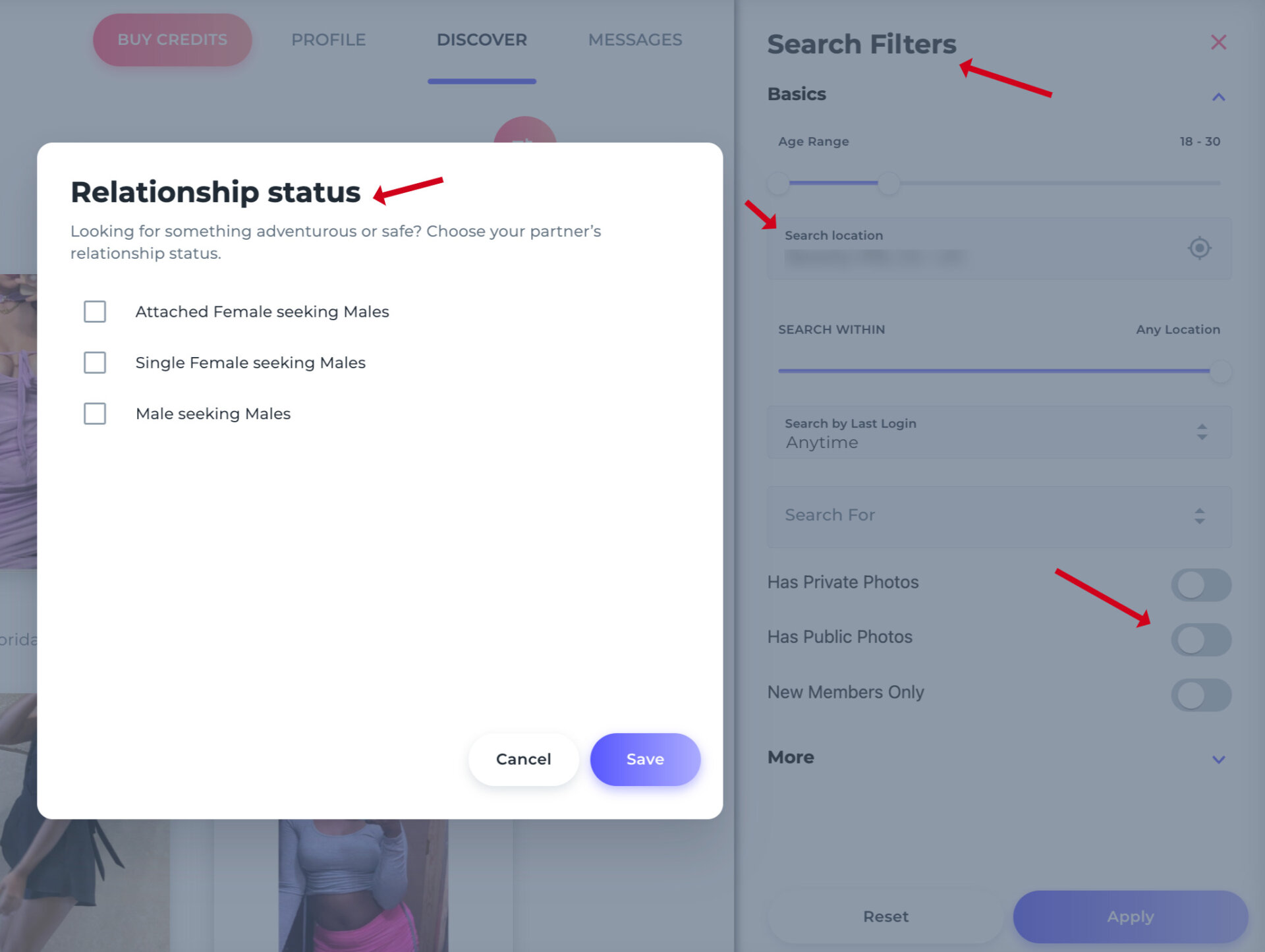
Task: Check Single Female seeking Males
Action: click(95, 362)
